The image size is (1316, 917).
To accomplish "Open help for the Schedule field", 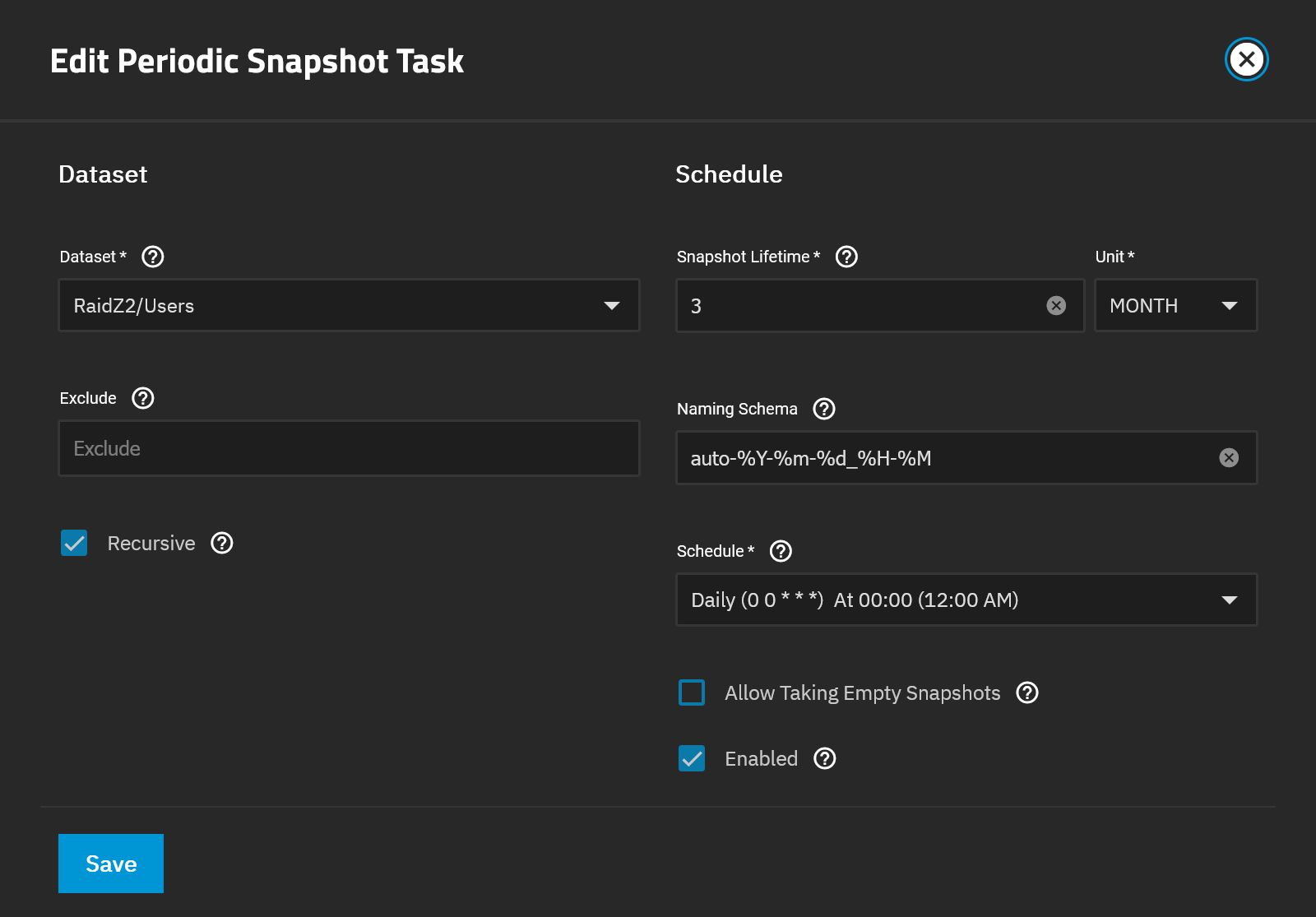I will point(781,551).
